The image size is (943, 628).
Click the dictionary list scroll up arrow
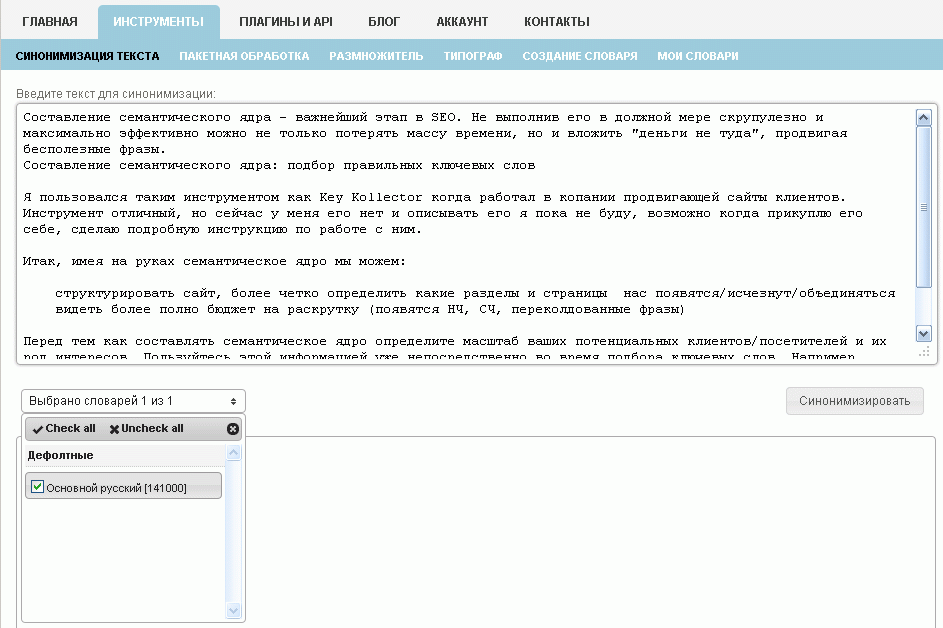(233, 452)
